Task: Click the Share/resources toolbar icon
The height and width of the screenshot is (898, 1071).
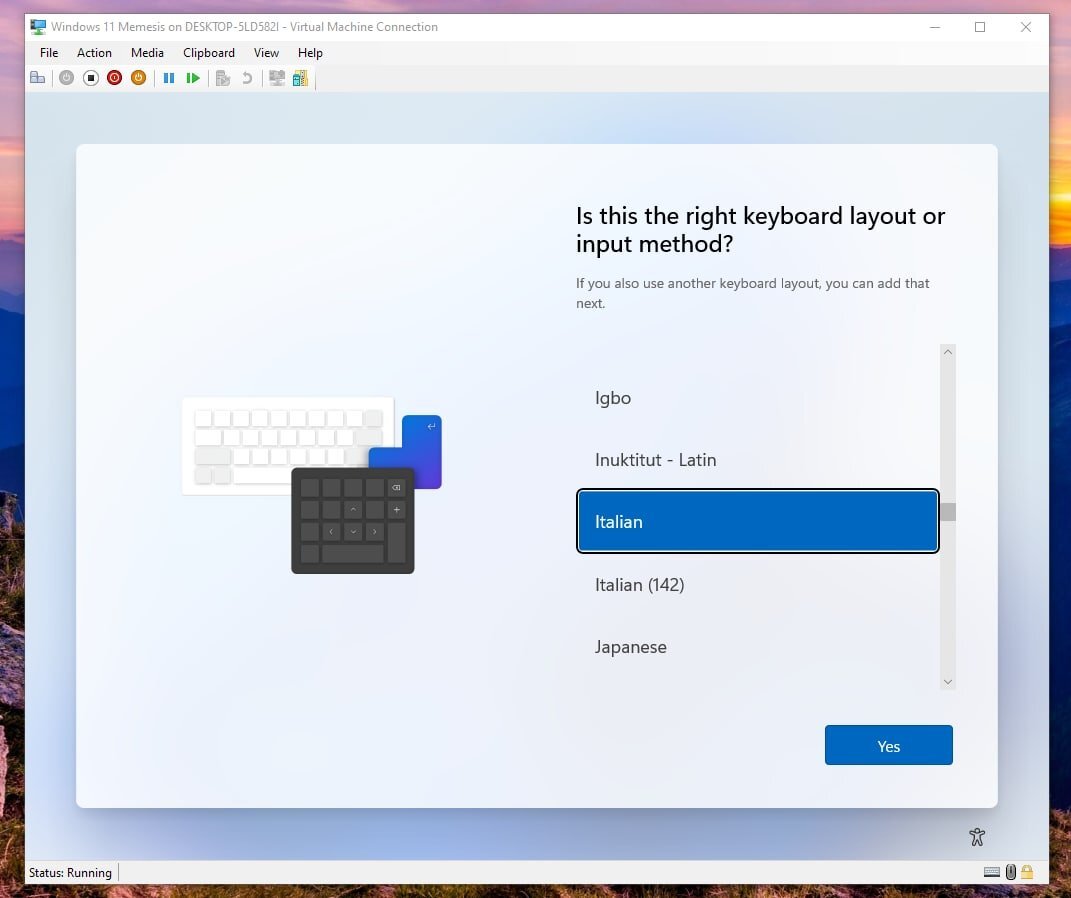Action: [300, 78]
